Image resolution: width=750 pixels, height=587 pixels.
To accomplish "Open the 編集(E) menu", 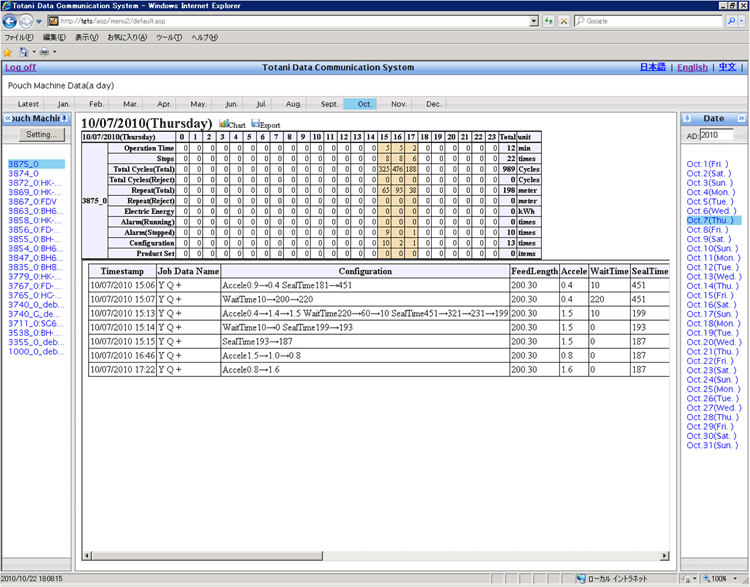I will pyautogui.click(x=54, y=37).
